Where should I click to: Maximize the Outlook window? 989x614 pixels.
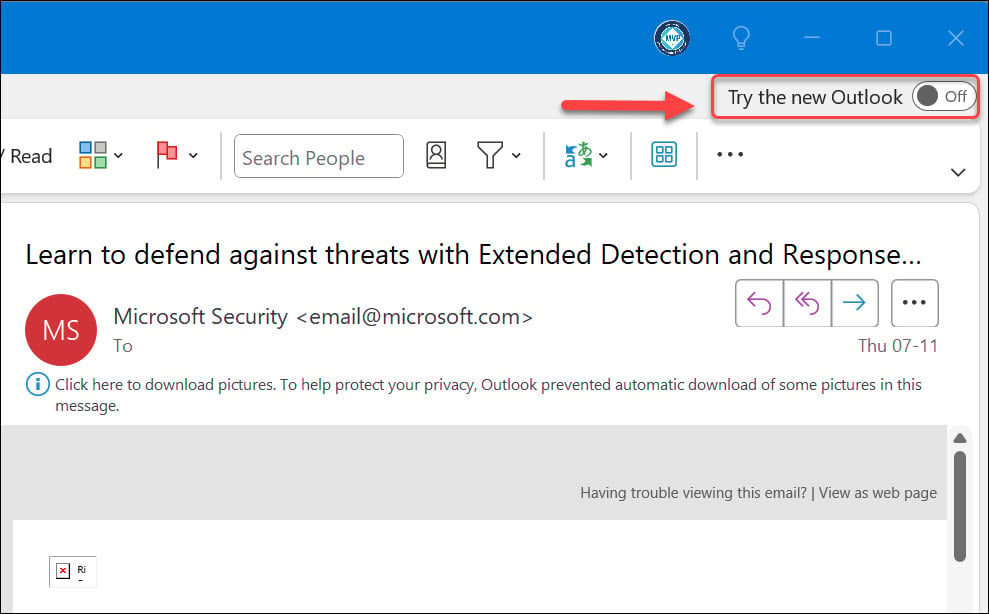884,38
